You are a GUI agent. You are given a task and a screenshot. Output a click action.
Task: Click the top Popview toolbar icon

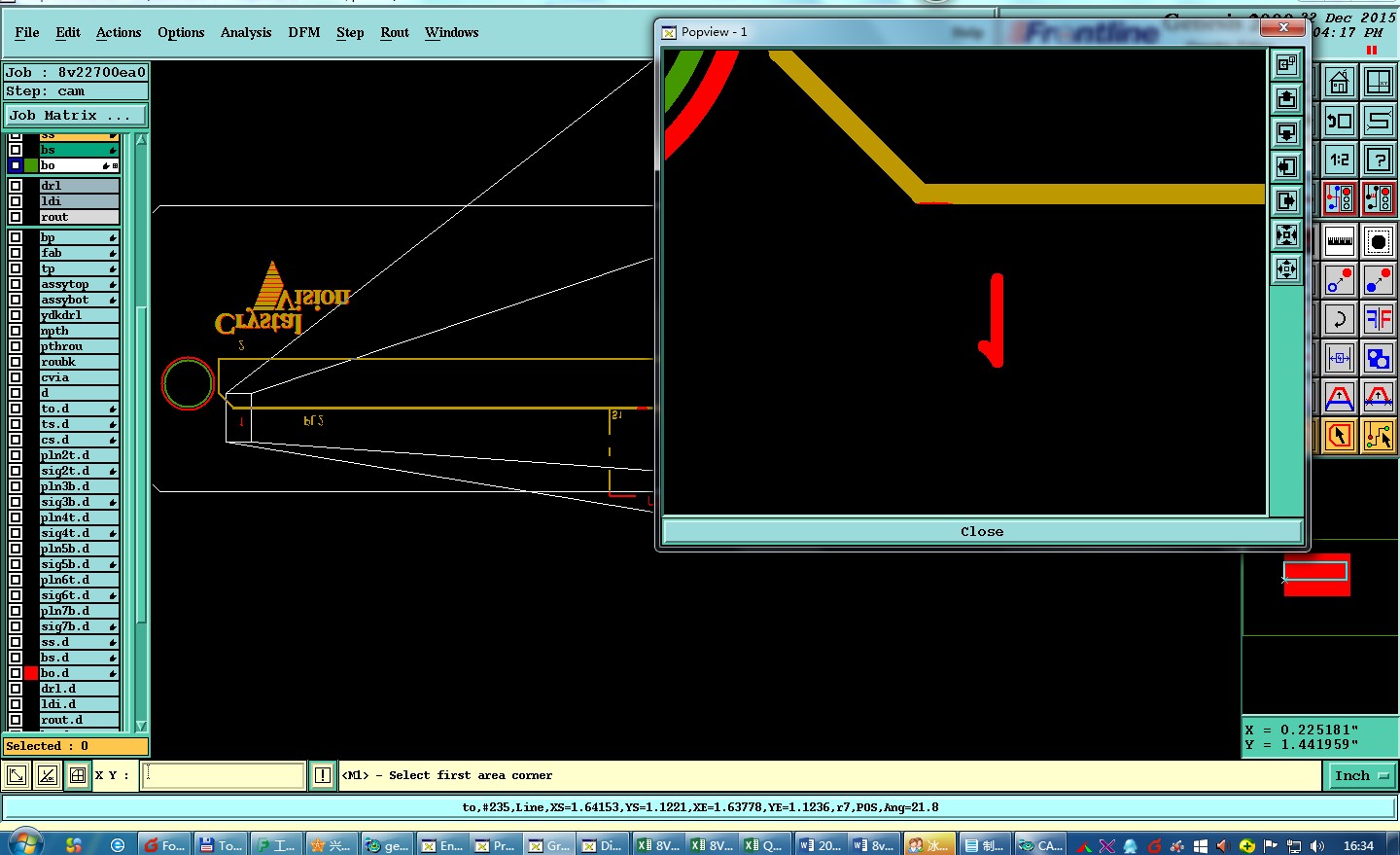1286,65
